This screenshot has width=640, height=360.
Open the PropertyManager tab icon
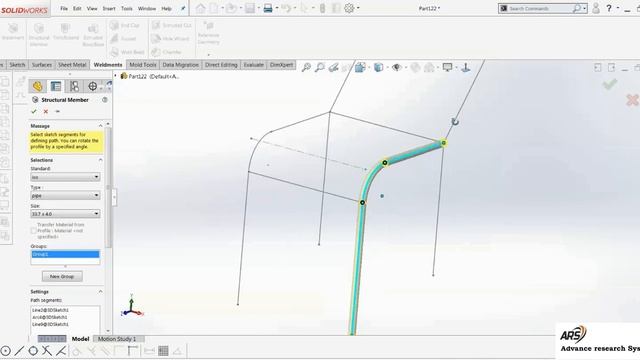(56, 86)
